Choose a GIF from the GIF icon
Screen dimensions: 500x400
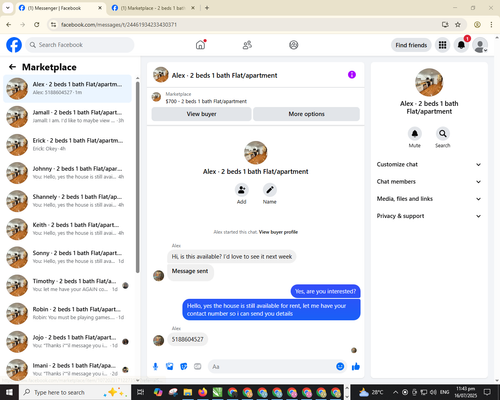198,367
